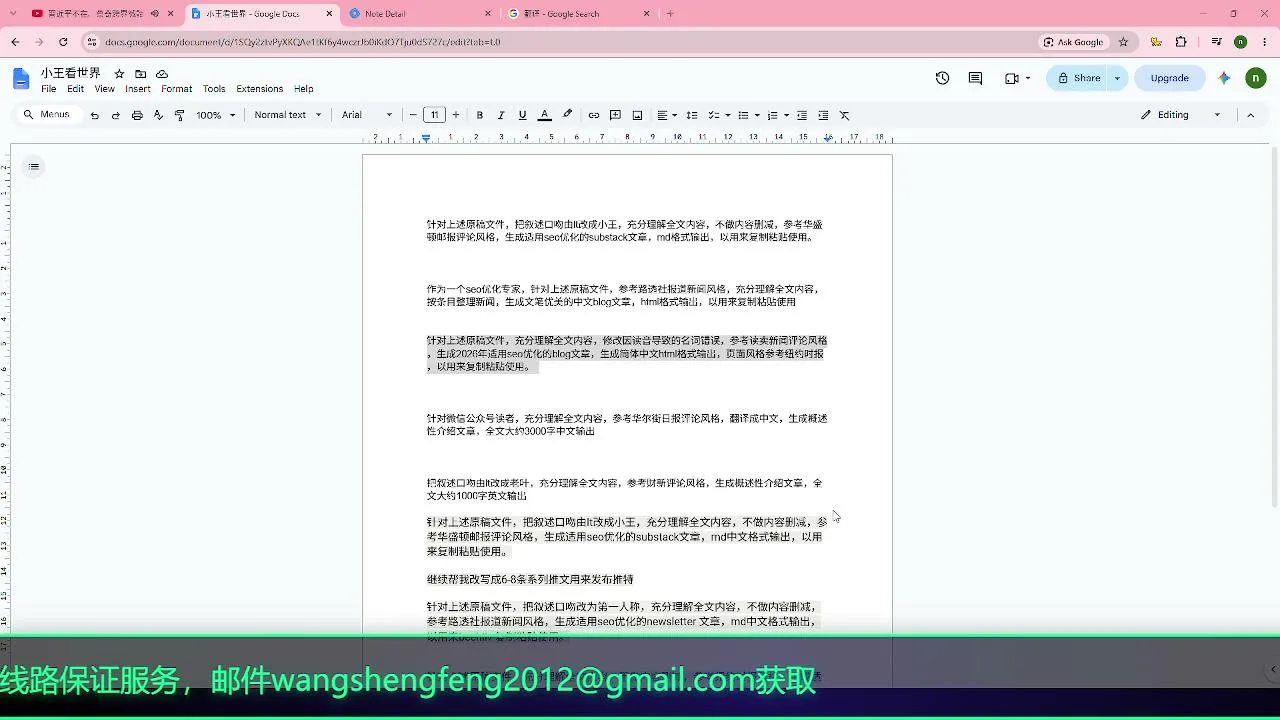Open the 100% zoom dropdown
Image resolution: width=1280 pixels, height=720 pixels.
click(216, 115)
